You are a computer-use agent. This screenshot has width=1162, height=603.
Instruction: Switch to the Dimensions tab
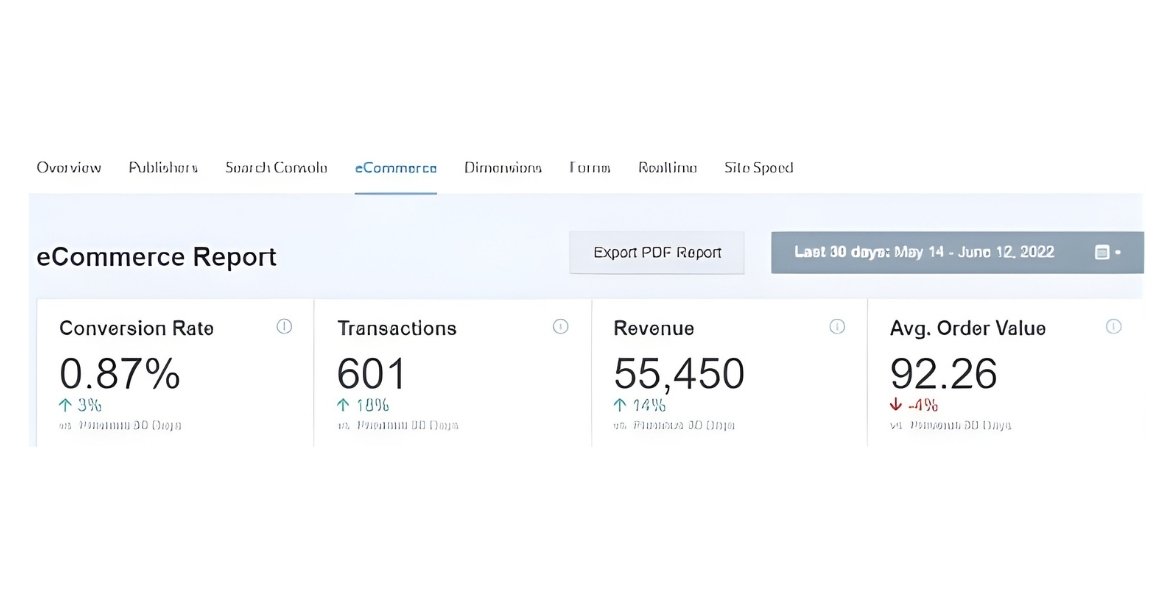click(503, 168)
